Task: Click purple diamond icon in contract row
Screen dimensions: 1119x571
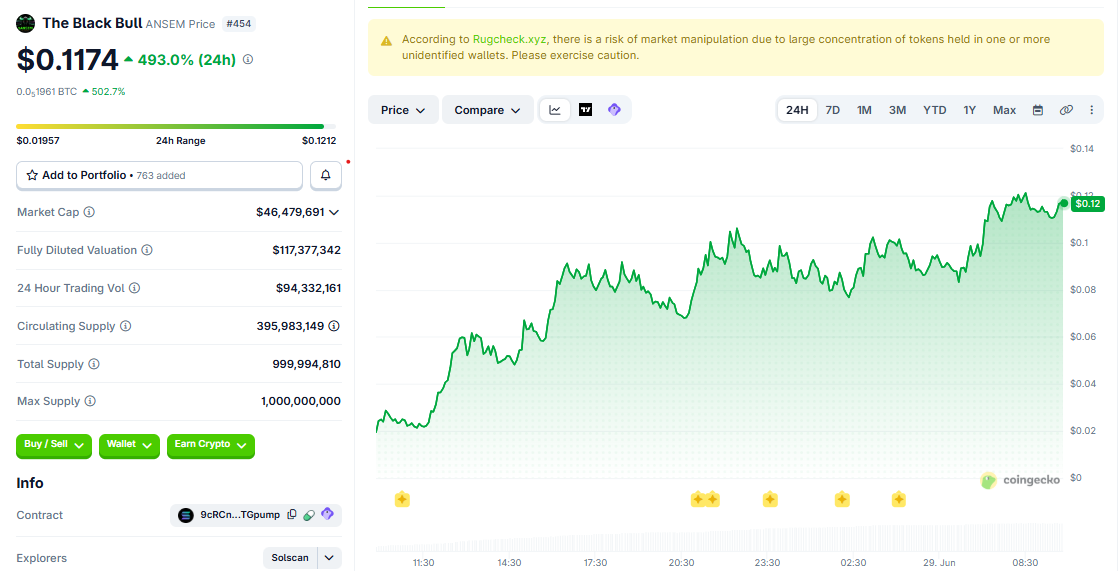Action: tap(328, 514)
